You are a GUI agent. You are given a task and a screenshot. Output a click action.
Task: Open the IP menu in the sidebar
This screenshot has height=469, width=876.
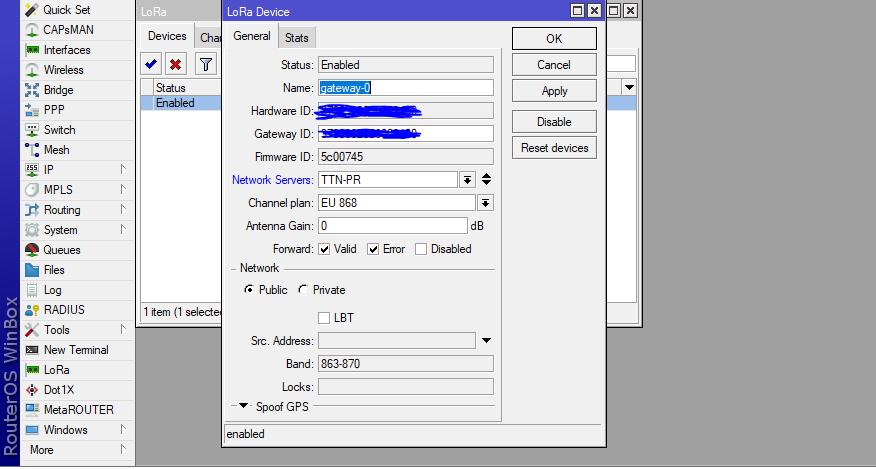click(77, 169)
